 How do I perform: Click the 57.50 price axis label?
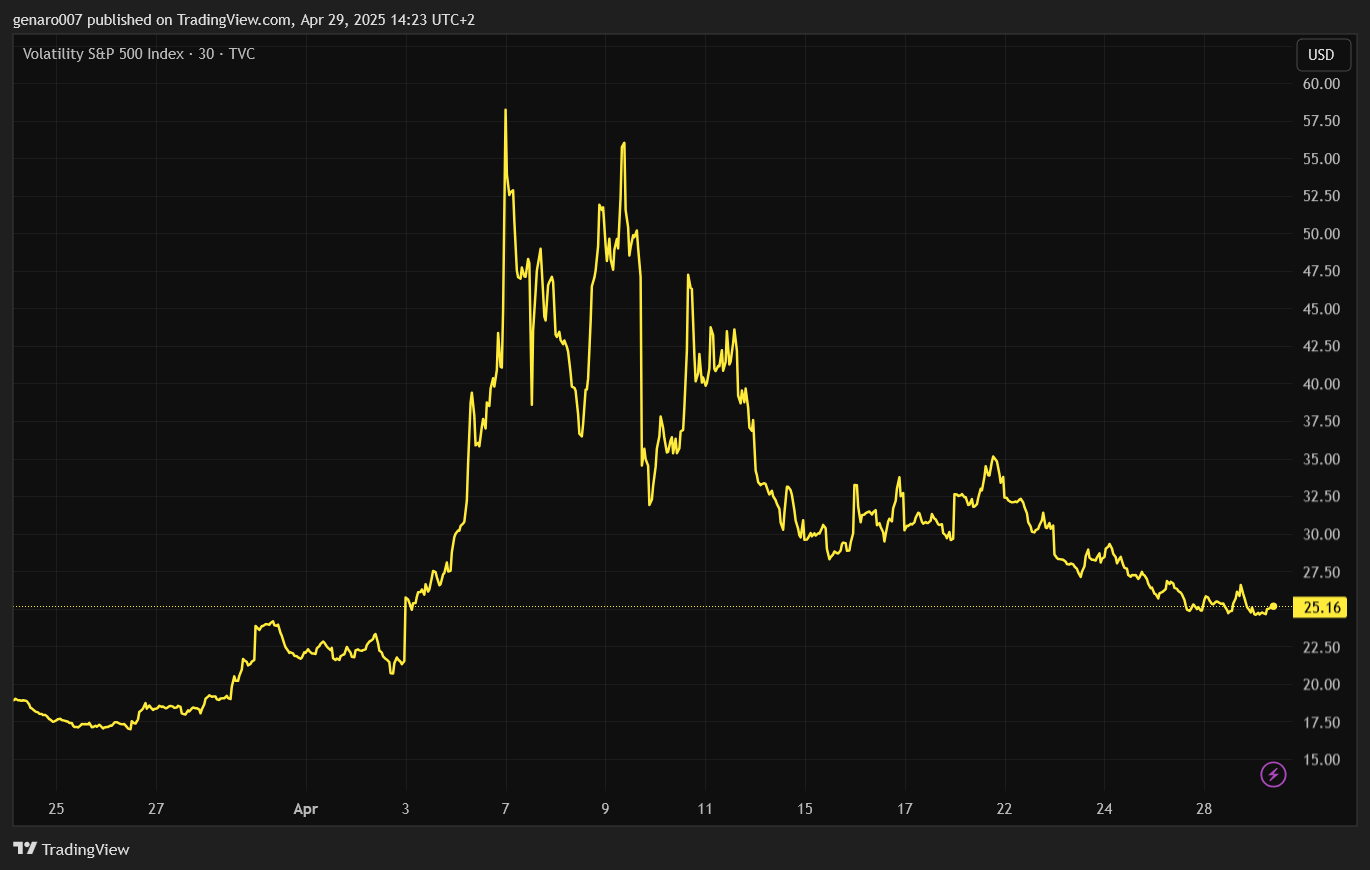pyautogui.click(x=1321, y=121)
